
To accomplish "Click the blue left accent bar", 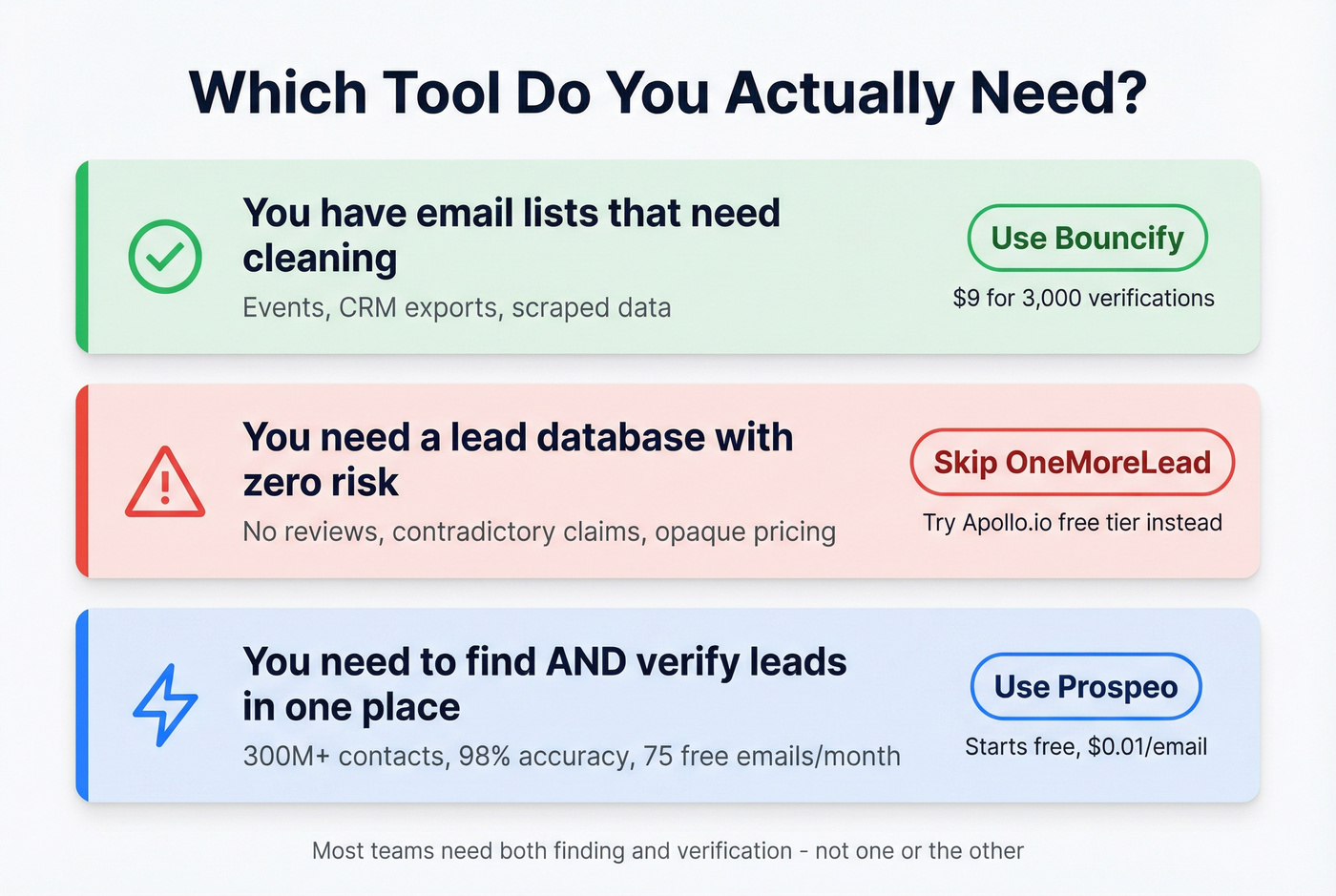I will pos(82,705).
